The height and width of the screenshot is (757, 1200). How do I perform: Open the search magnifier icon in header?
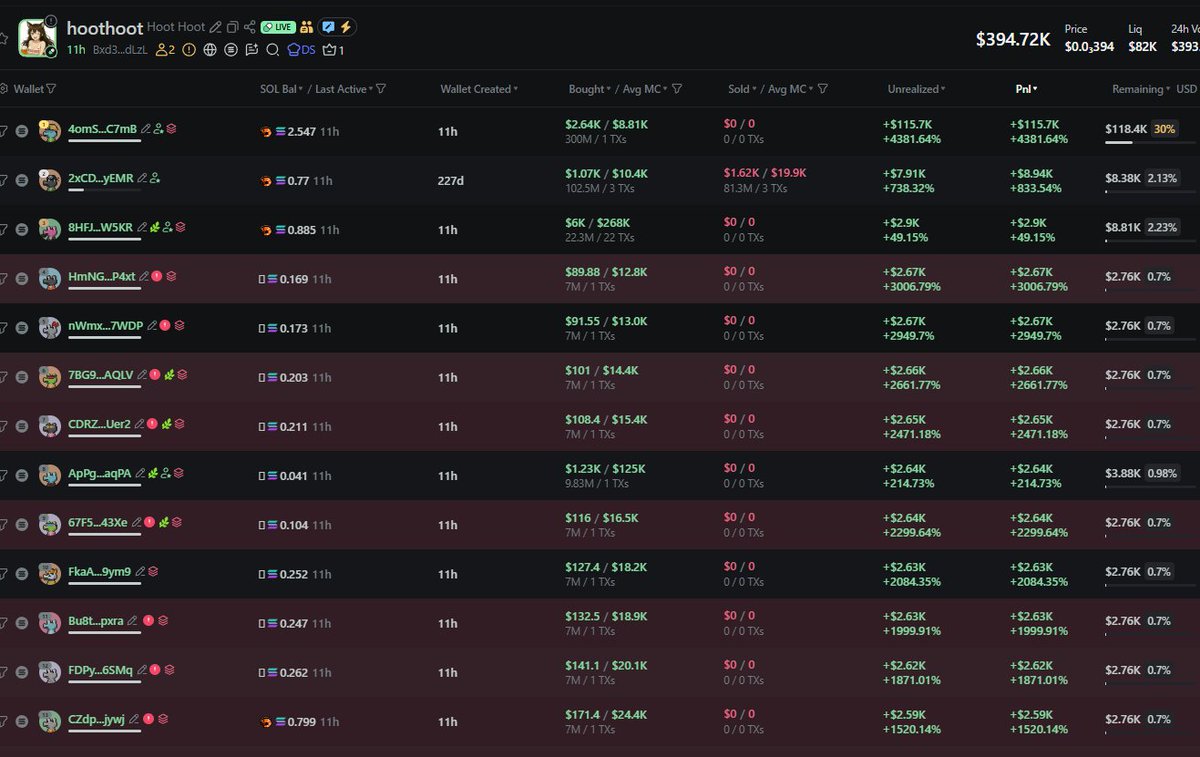point(272,49)
